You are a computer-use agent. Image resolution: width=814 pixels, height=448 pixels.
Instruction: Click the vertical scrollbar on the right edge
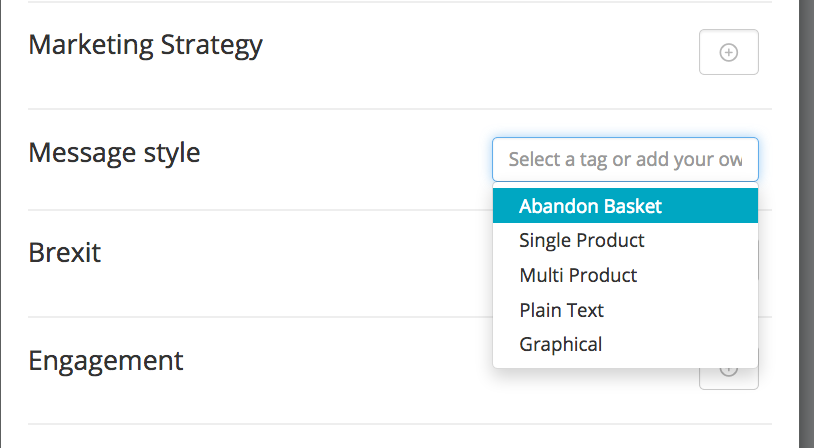click(x=806, y=224)
